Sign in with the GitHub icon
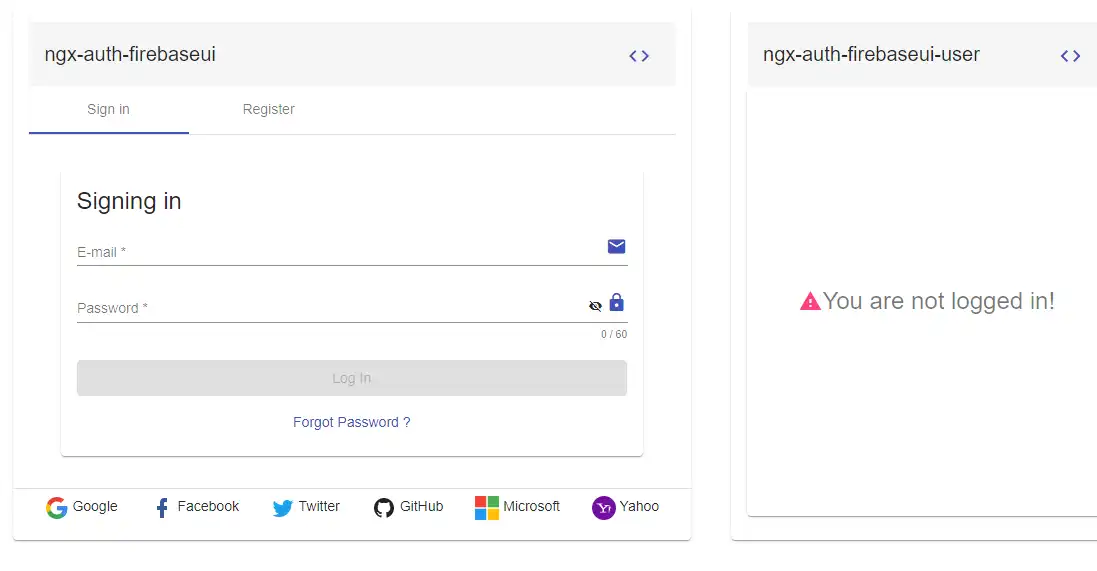This screenshot has width=1097, height=571. (x=384, y=508)
